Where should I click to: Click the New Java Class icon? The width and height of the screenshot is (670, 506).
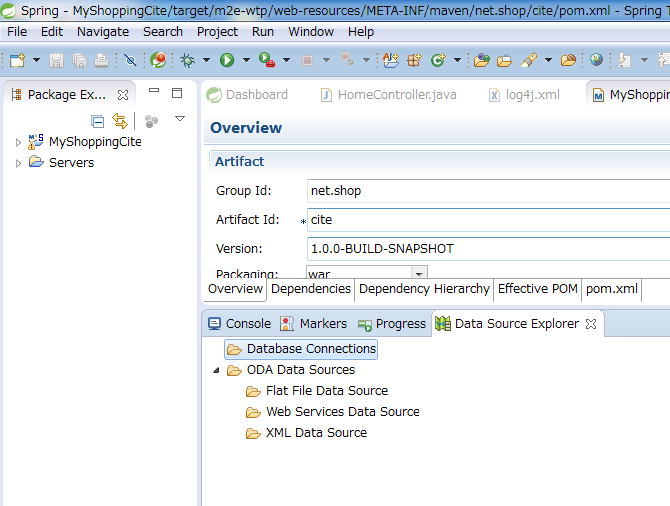coord(438,60)
